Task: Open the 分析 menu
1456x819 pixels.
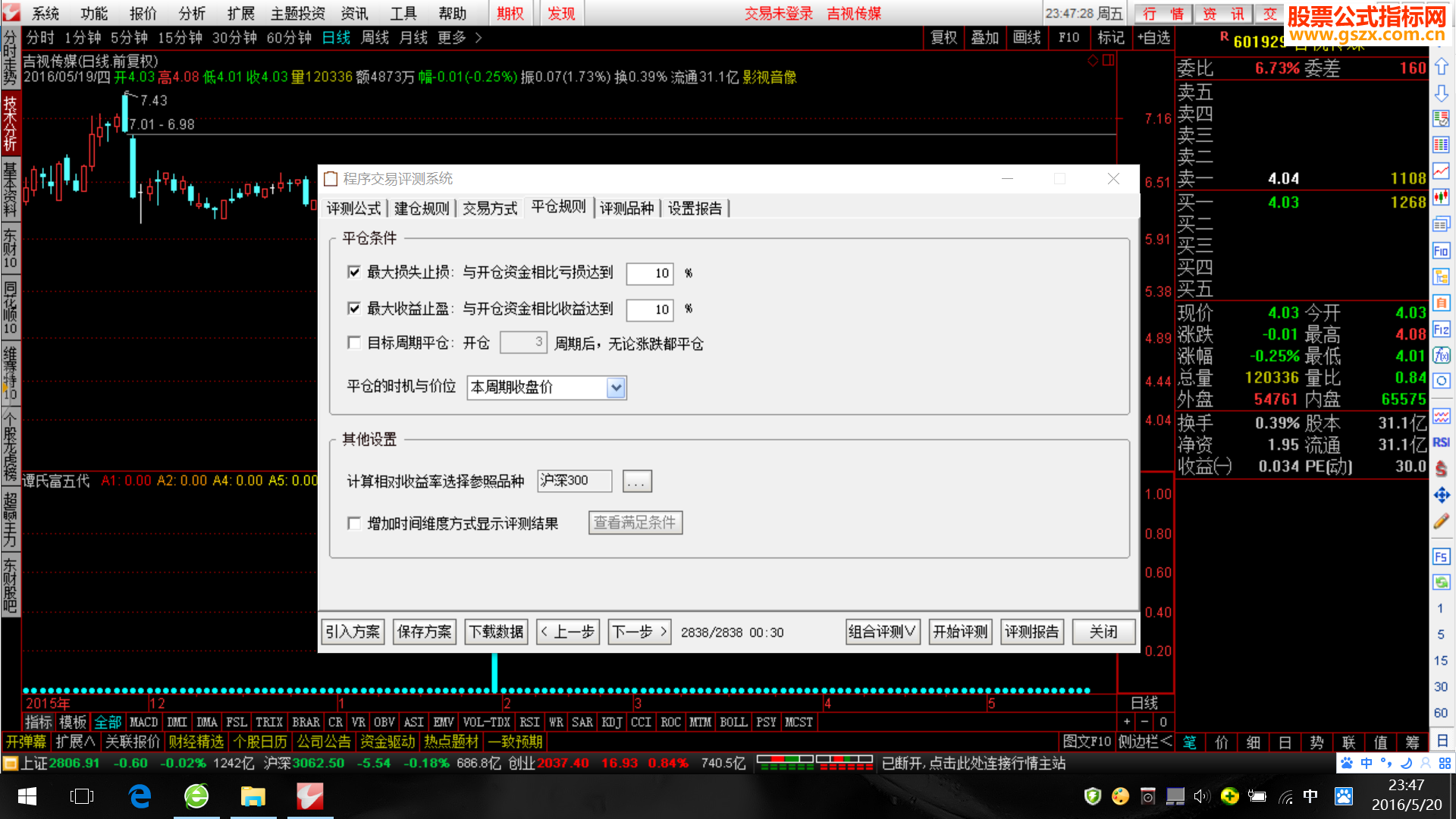Action: 192,14
